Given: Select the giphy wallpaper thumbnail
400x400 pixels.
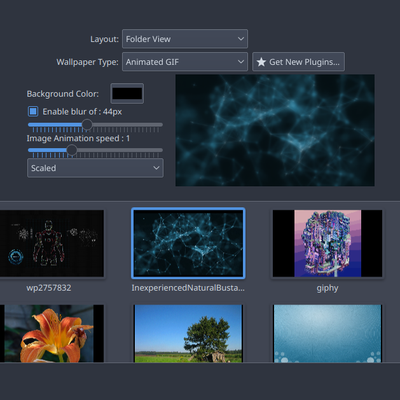Looking at the screenshot, I should tap(327, 243).
